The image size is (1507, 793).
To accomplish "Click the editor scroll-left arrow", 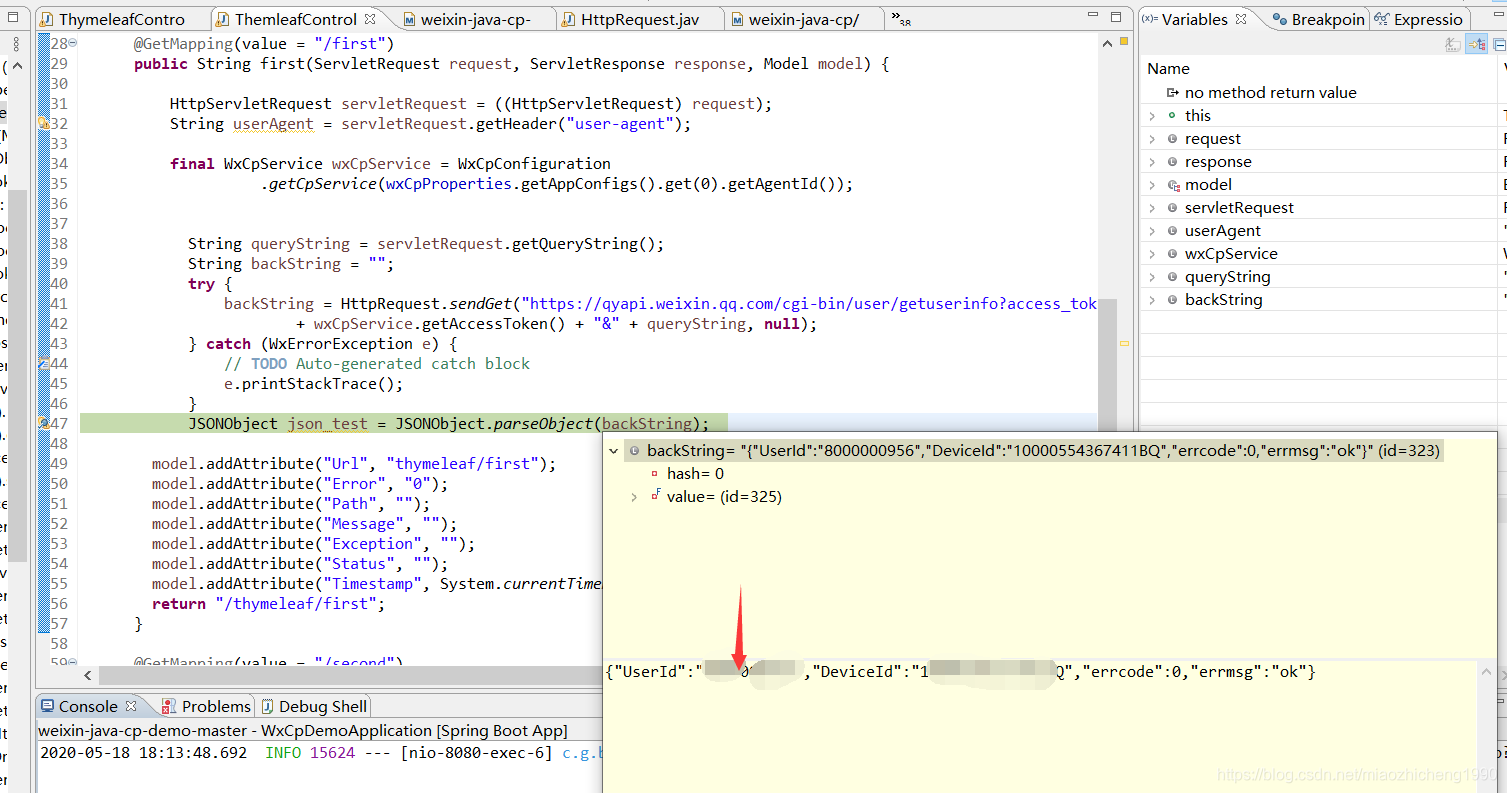I will pyautogui.click(x=89, y=676).
